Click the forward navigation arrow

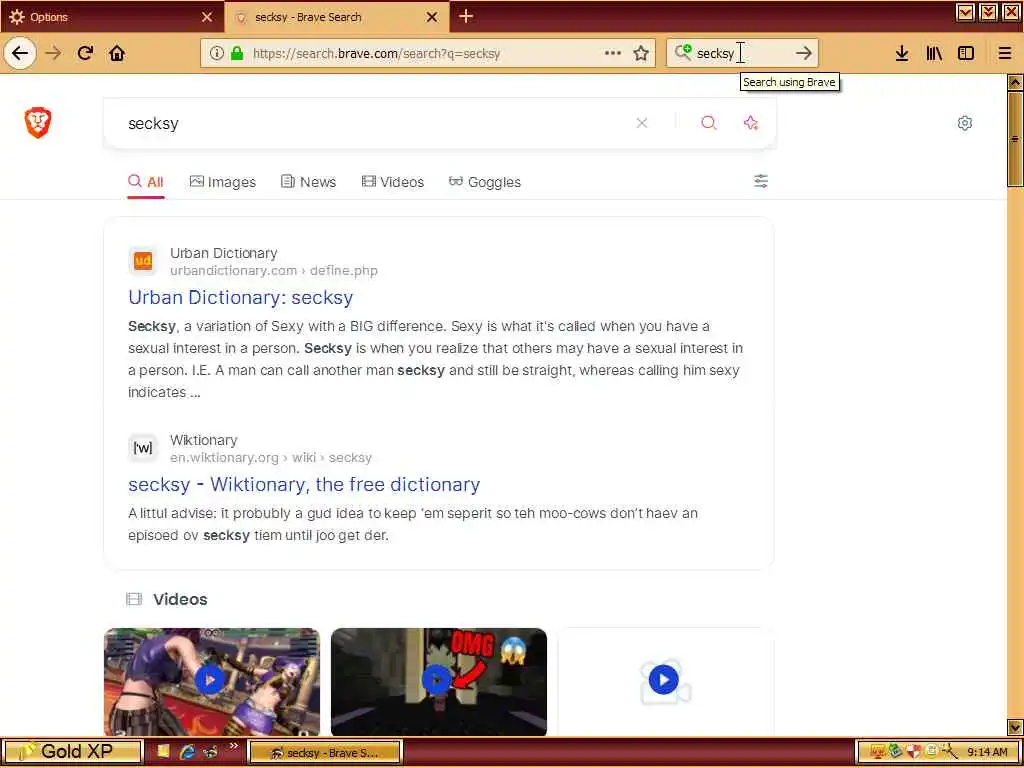click(x=53, y=53)
